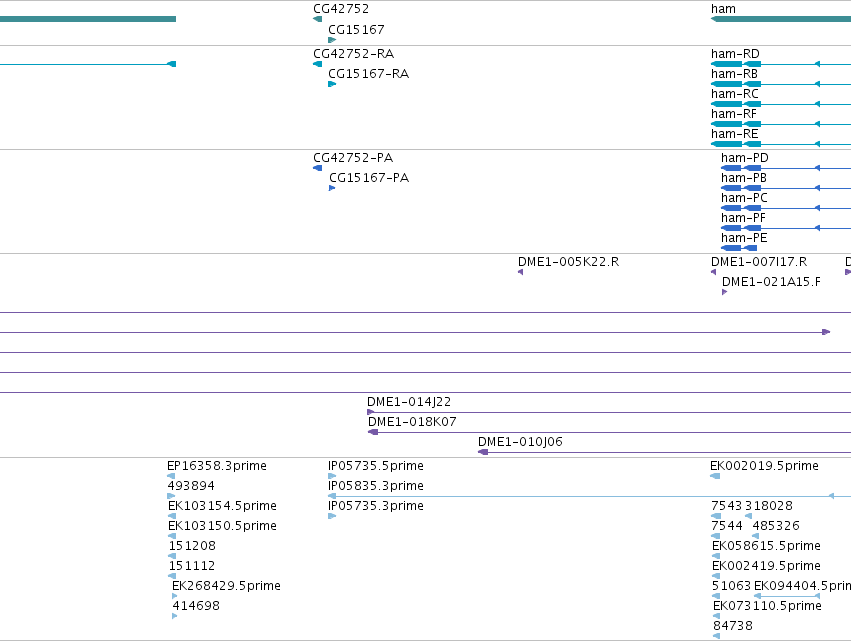
Task: Click the CG42752 gene arrow glyph
Action: coord(317,20)
